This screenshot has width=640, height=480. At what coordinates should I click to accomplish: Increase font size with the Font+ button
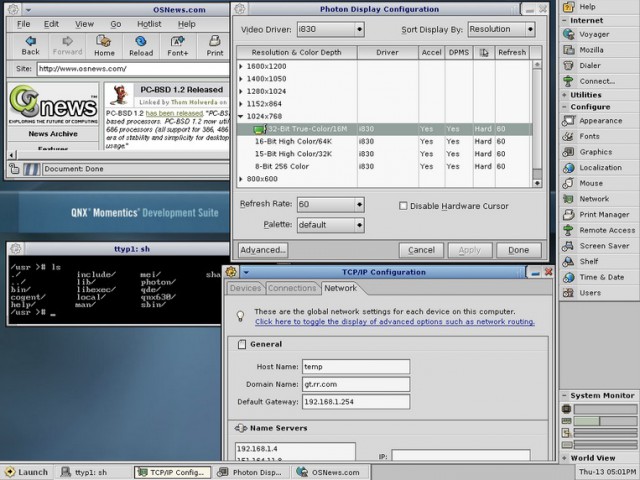(x=178, y=46)
